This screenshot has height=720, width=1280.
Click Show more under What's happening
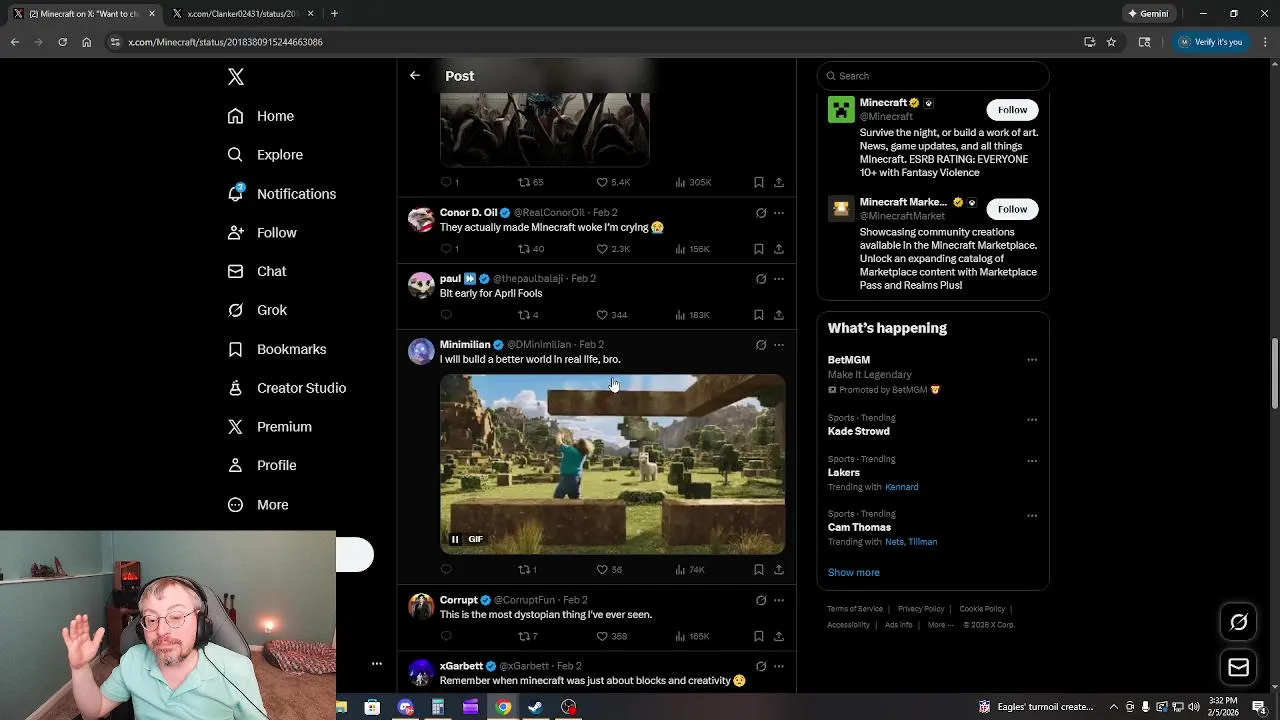click(853, 573)
